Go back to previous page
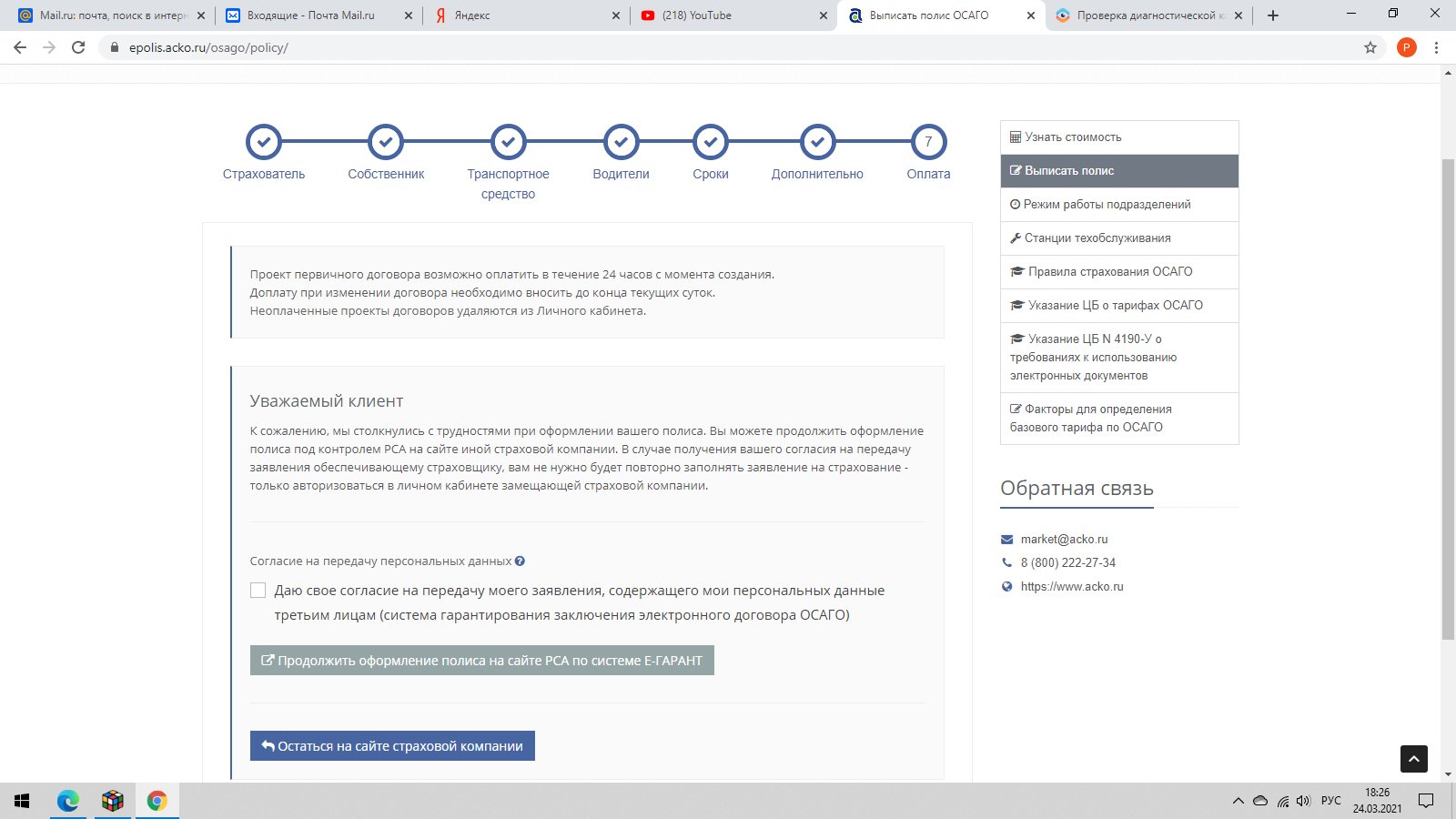The image size is (1456, 819). click(x=20, y=47)
